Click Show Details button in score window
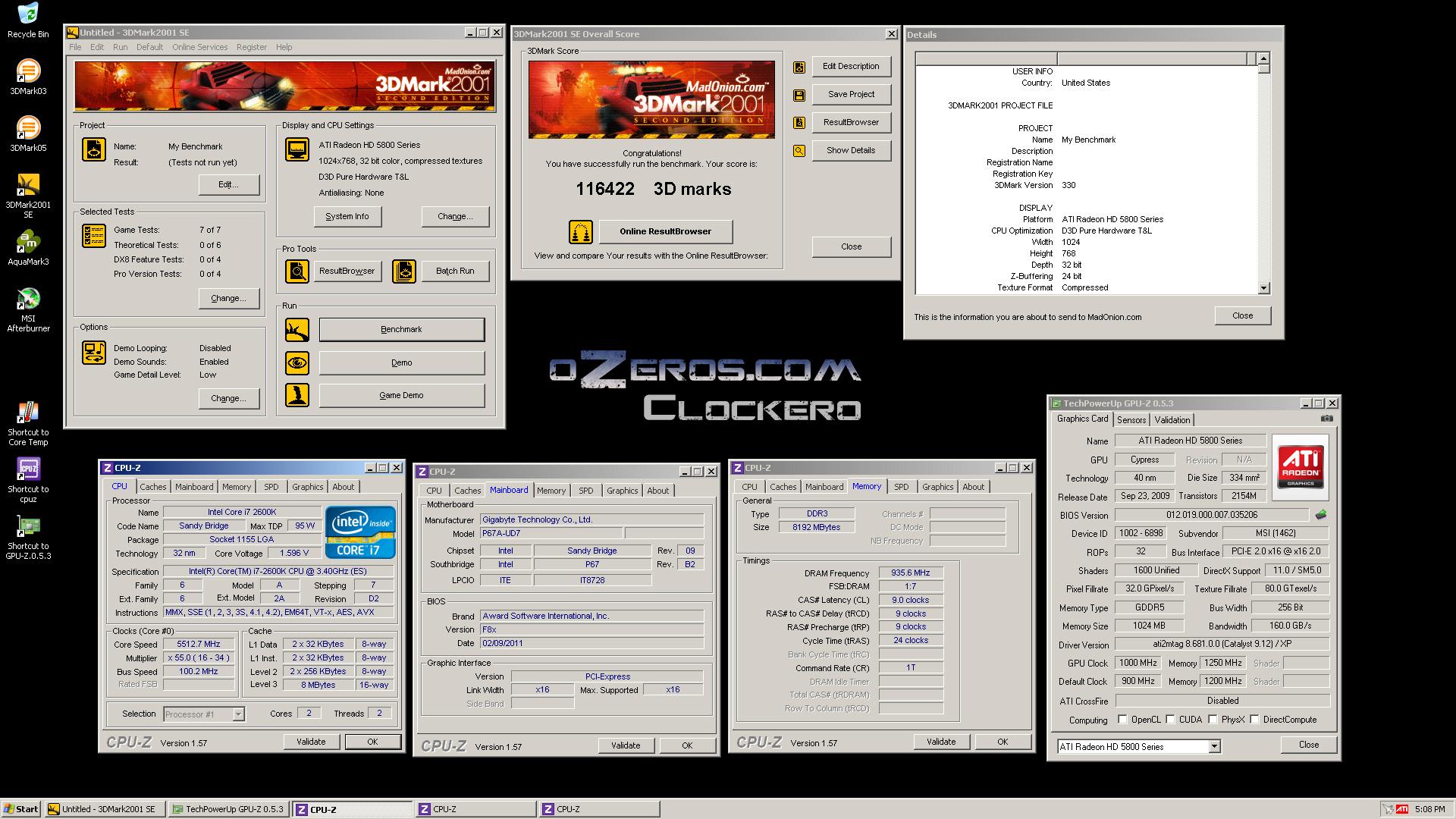The image size is (1456, 819). coord(851,150)
